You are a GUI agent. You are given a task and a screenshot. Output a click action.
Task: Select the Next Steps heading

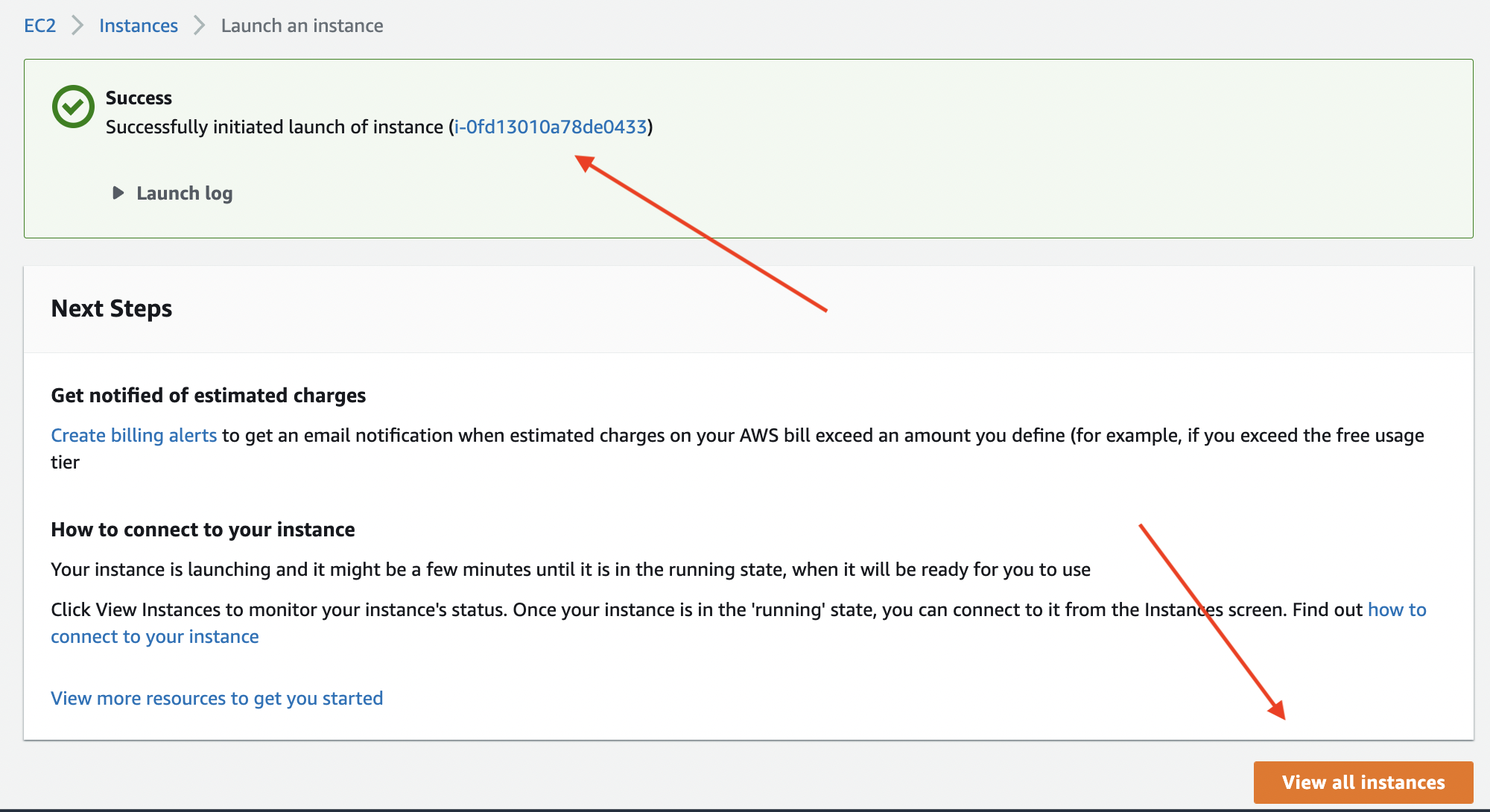tap(112, 308)
